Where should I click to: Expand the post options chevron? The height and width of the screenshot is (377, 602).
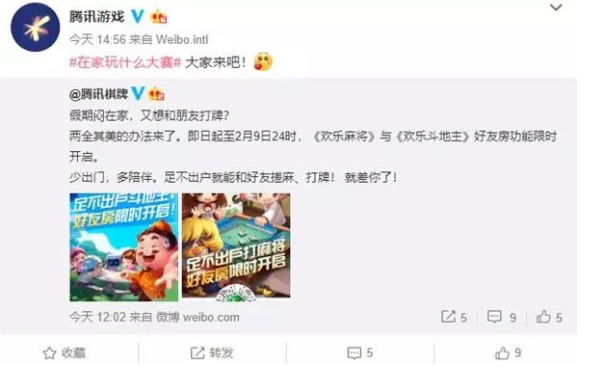(556, 7)
